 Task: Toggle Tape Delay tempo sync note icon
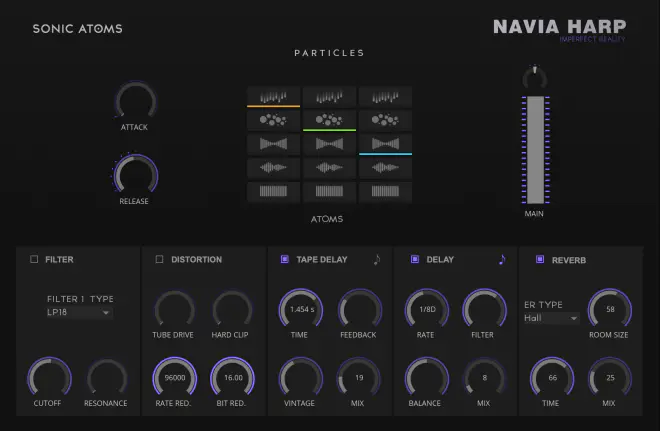tap(377, 259)
